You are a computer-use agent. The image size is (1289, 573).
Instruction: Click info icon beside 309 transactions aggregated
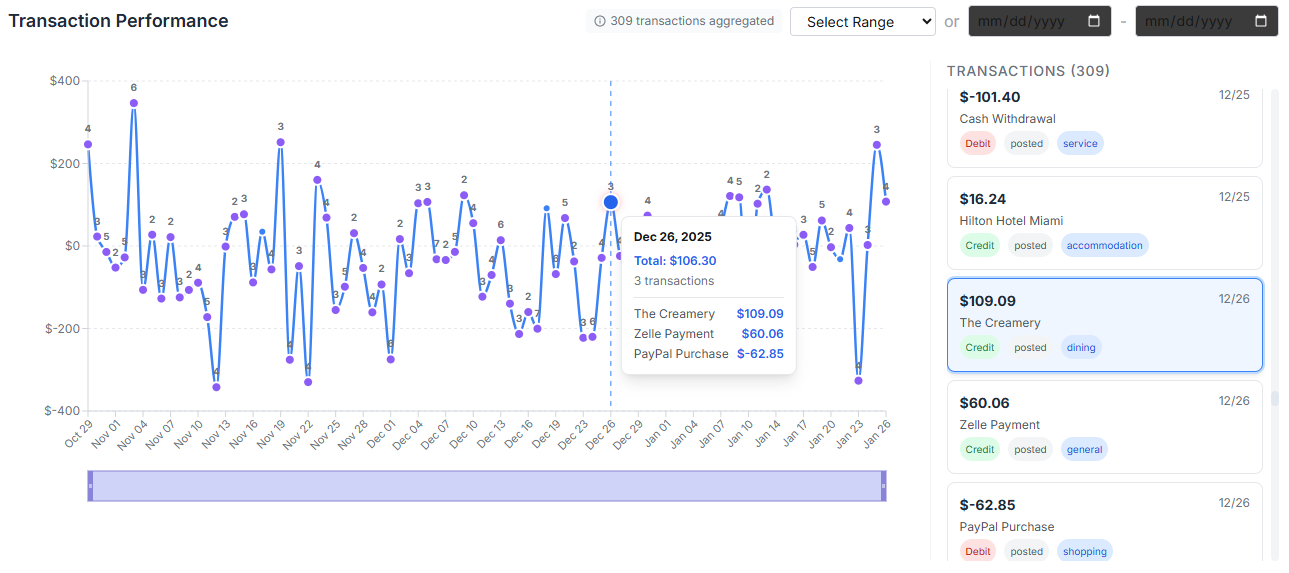click(x=600, y=21)
